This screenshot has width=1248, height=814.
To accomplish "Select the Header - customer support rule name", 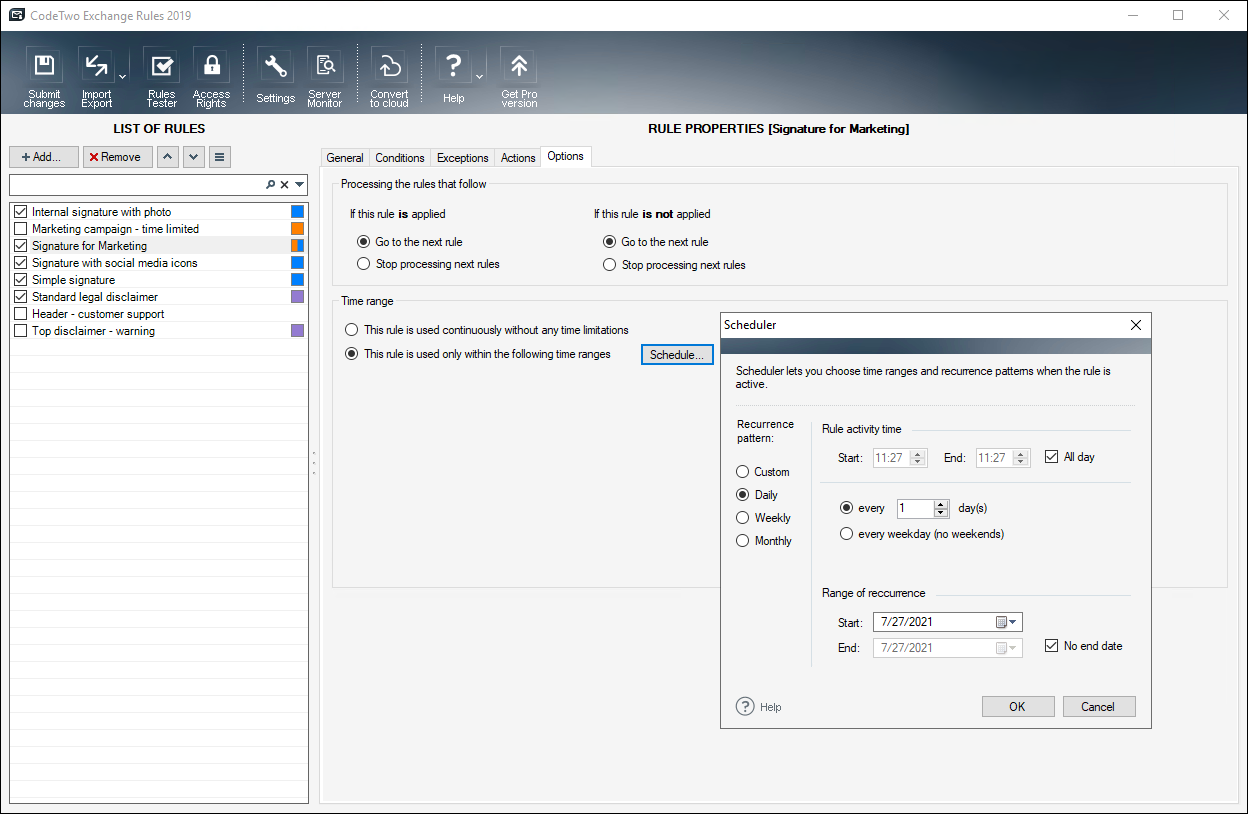I will click(98, 314).
